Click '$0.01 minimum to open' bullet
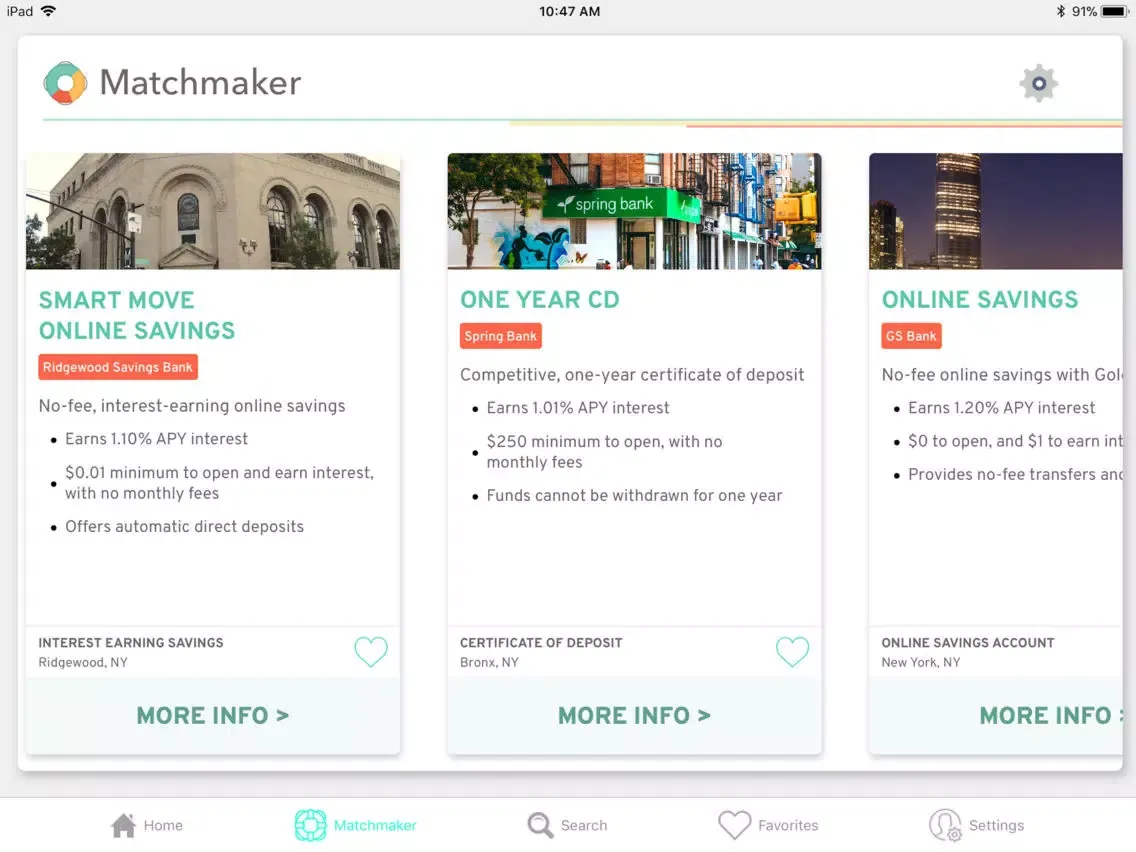The width and height of the screenshot is (1136, 852). [x=220, y=483]
